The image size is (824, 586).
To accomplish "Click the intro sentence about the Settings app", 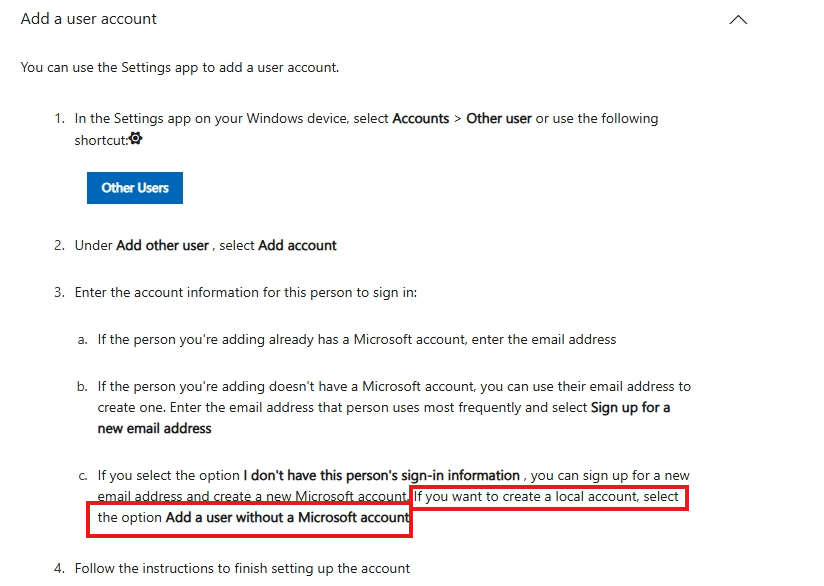I will [180, 68].
